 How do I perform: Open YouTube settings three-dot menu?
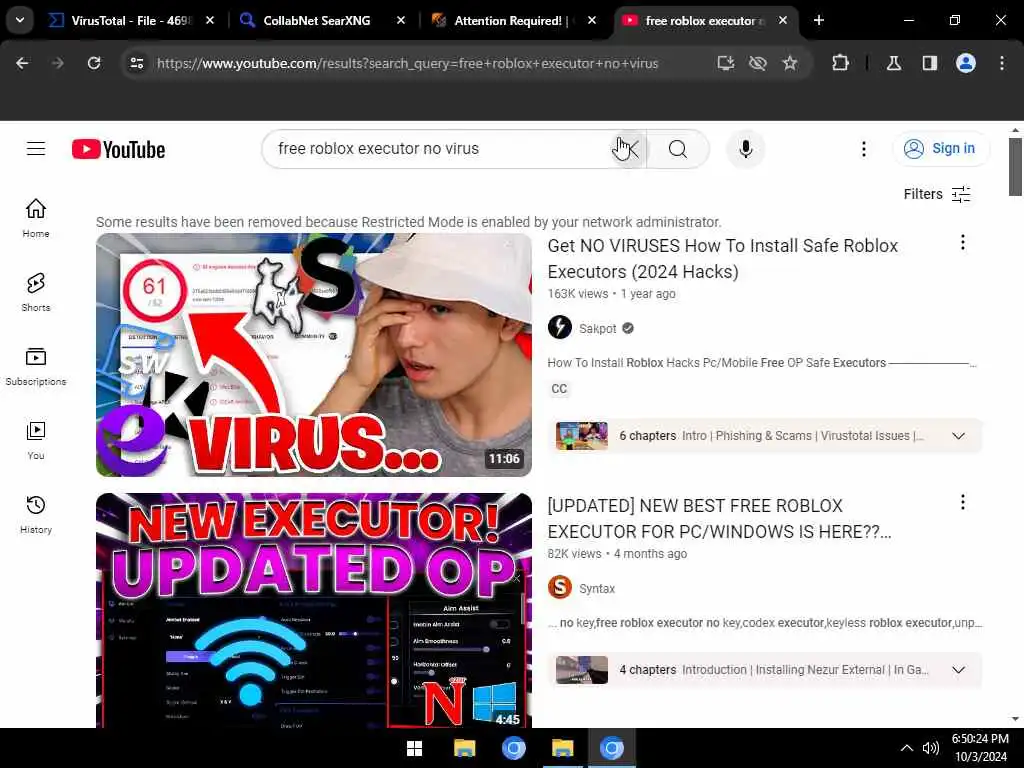864,149
